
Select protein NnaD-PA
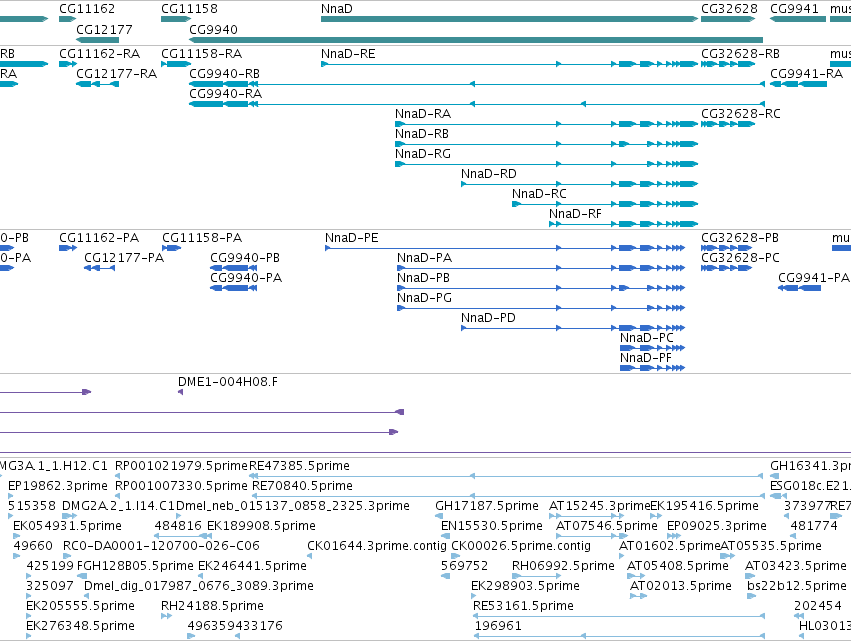tap(541, 268)
